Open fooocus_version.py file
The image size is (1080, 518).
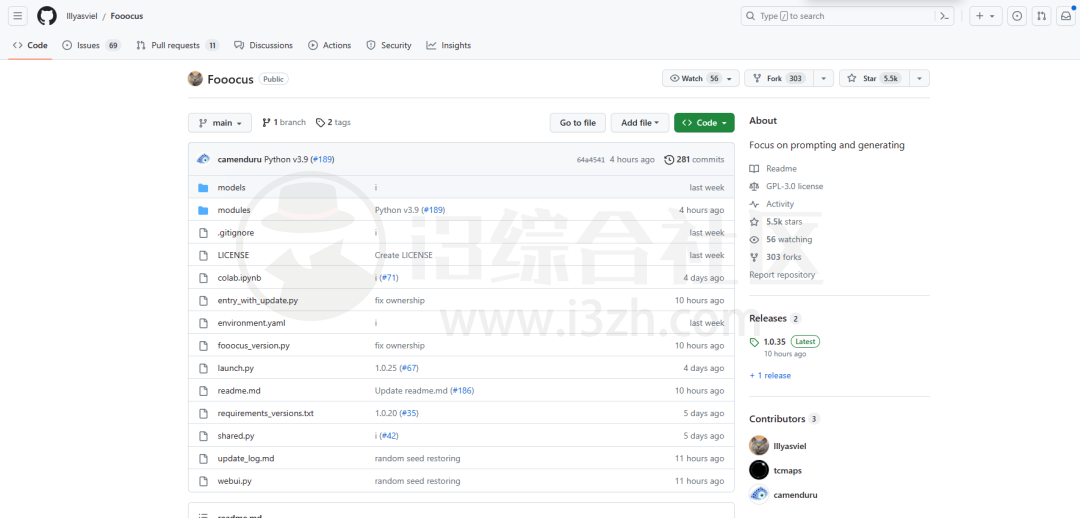[x=253, y=345]
